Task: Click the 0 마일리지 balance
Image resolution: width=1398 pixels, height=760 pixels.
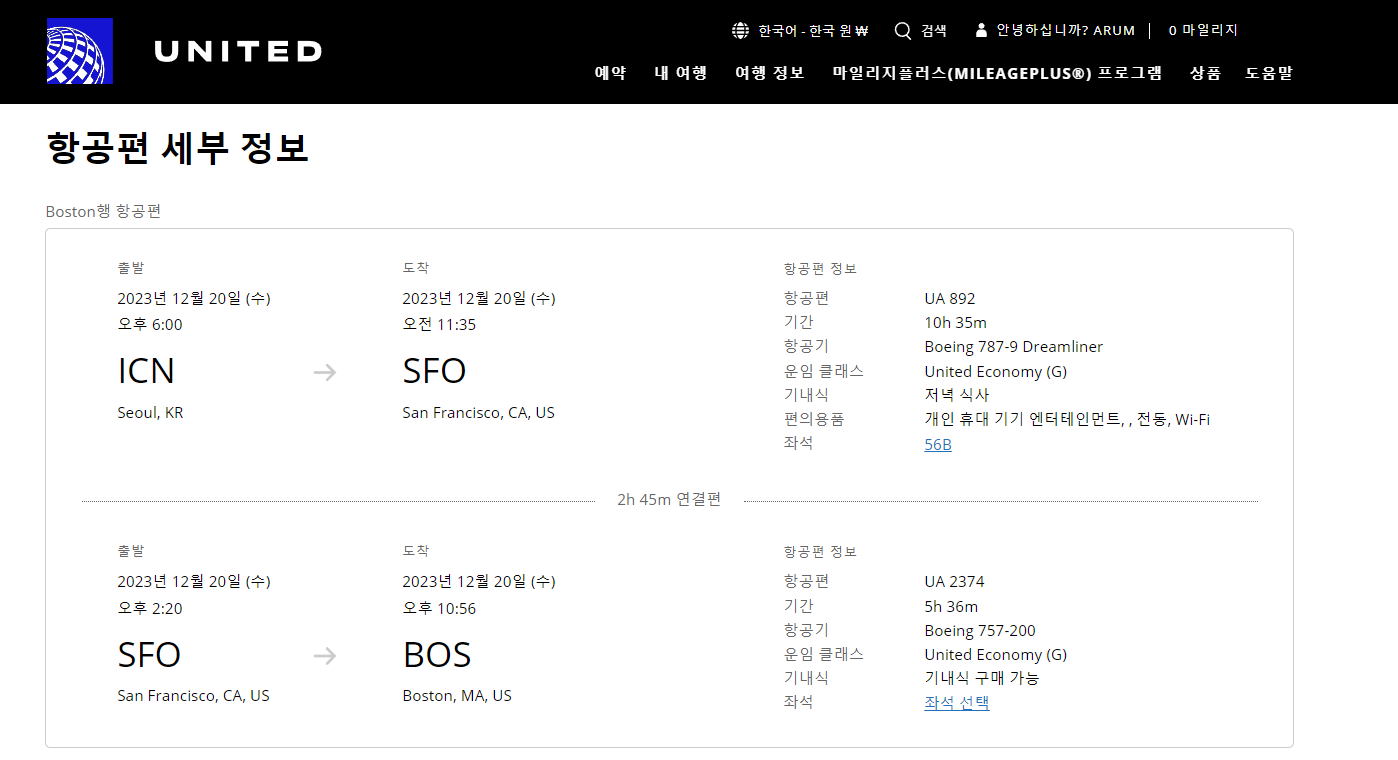Action: click(1203, 30)
